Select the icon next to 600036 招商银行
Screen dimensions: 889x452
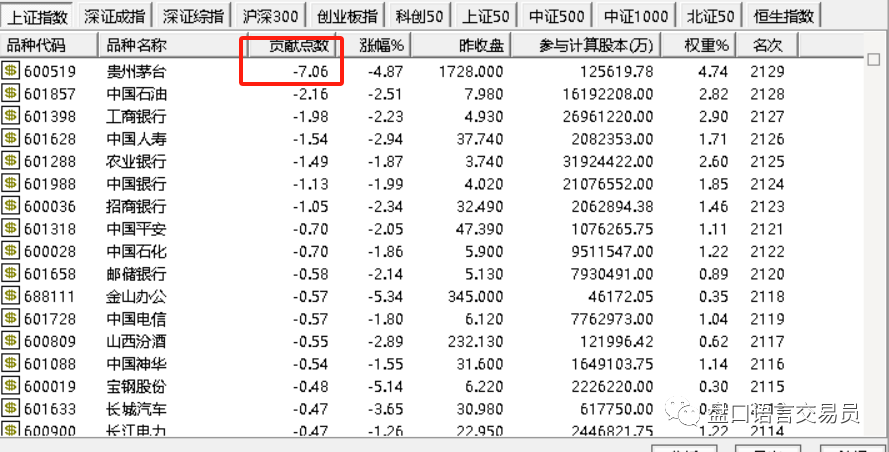tap(10, 206)
